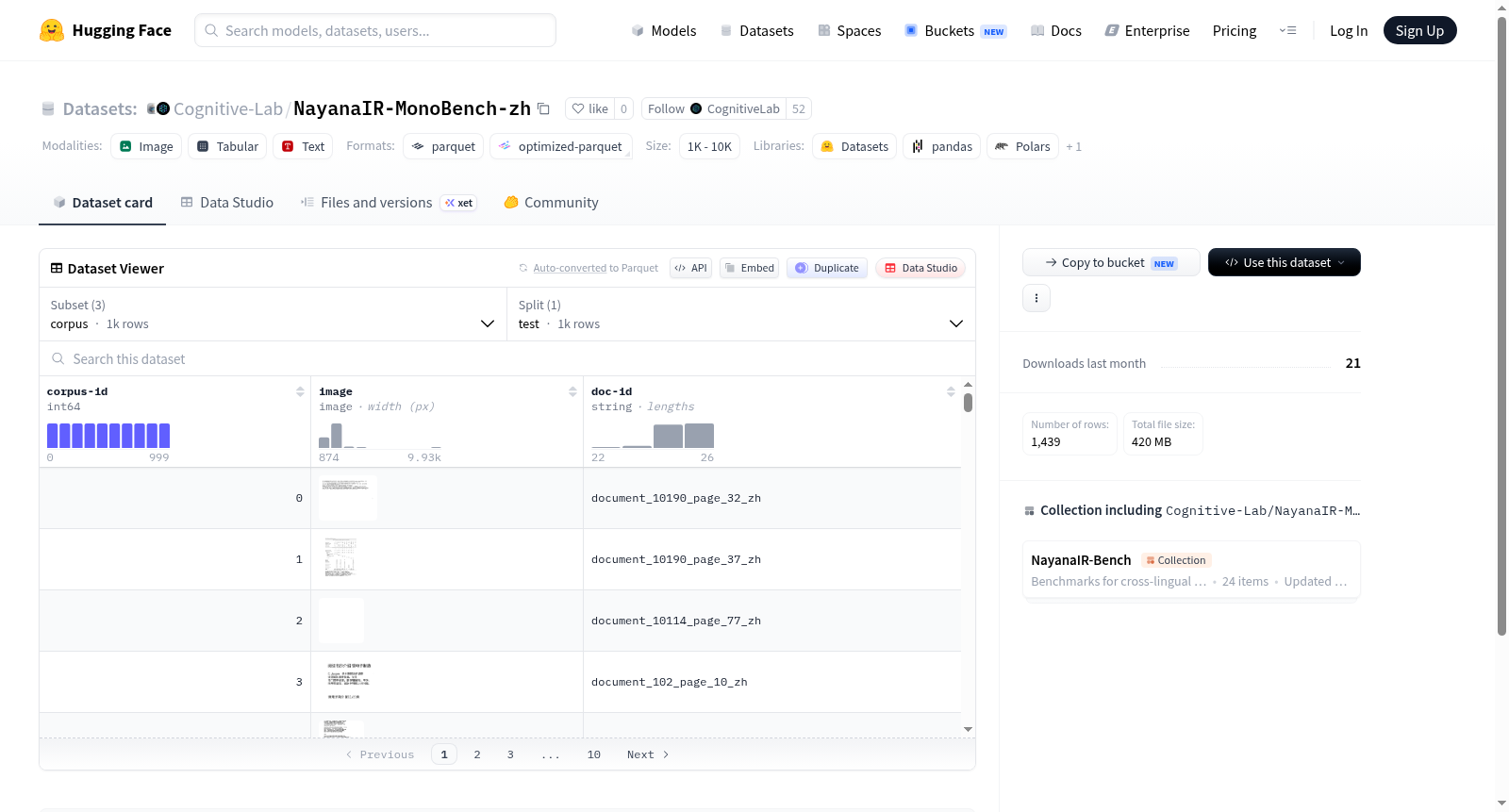The image size is (1509, 812).
Task: Go to page 3 of the dataset
Action: (510, 754)
